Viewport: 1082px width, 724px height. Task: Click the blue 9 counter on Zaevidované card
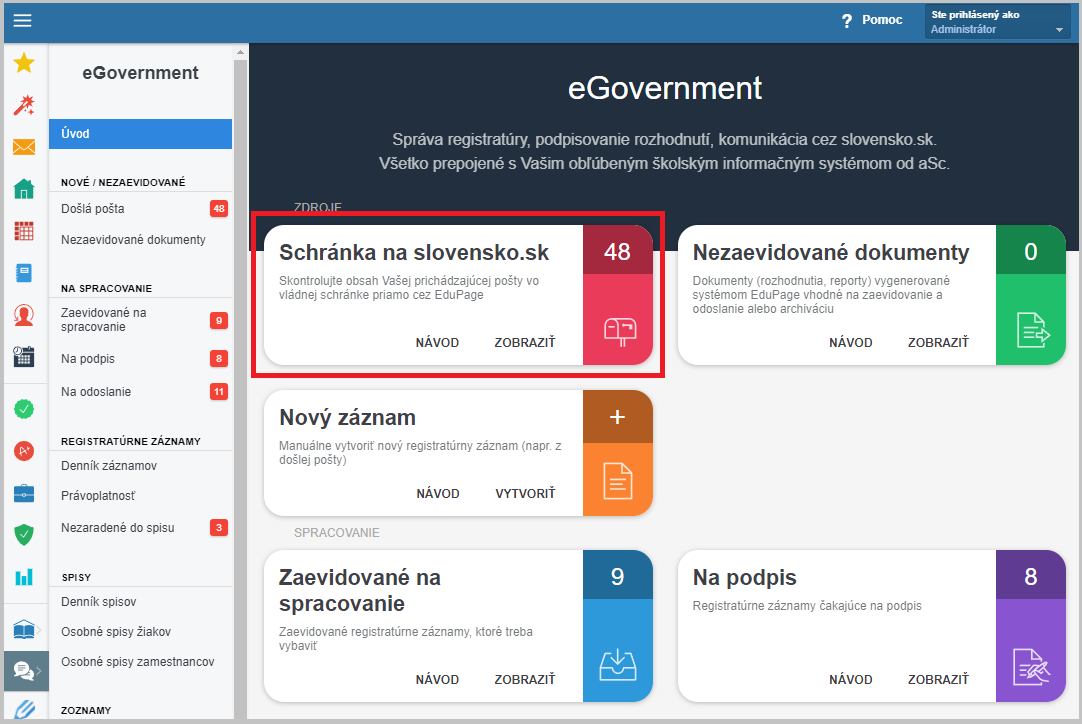[x=618, y=576]
